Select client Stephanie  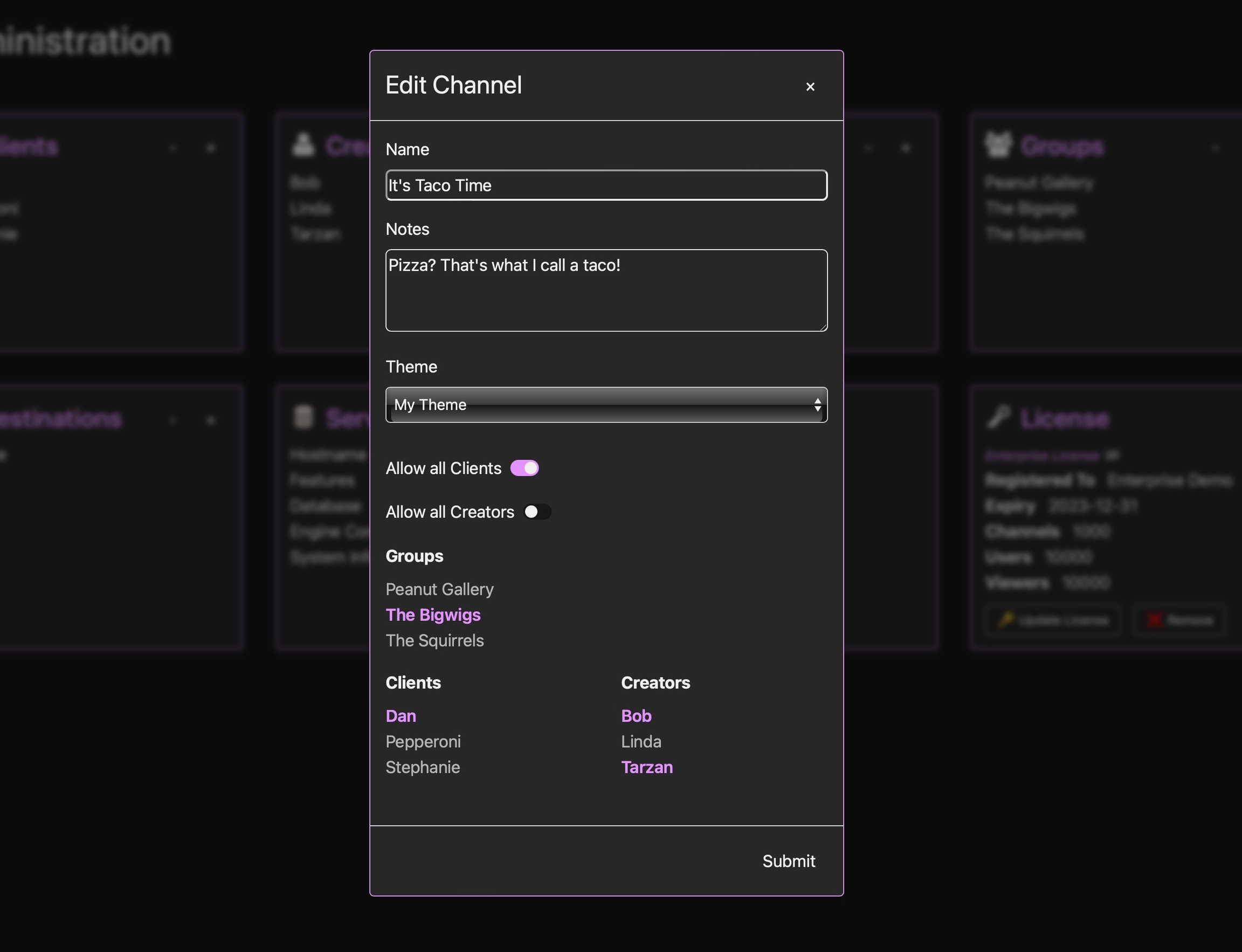pyautogui.click(x=423, y=767)
